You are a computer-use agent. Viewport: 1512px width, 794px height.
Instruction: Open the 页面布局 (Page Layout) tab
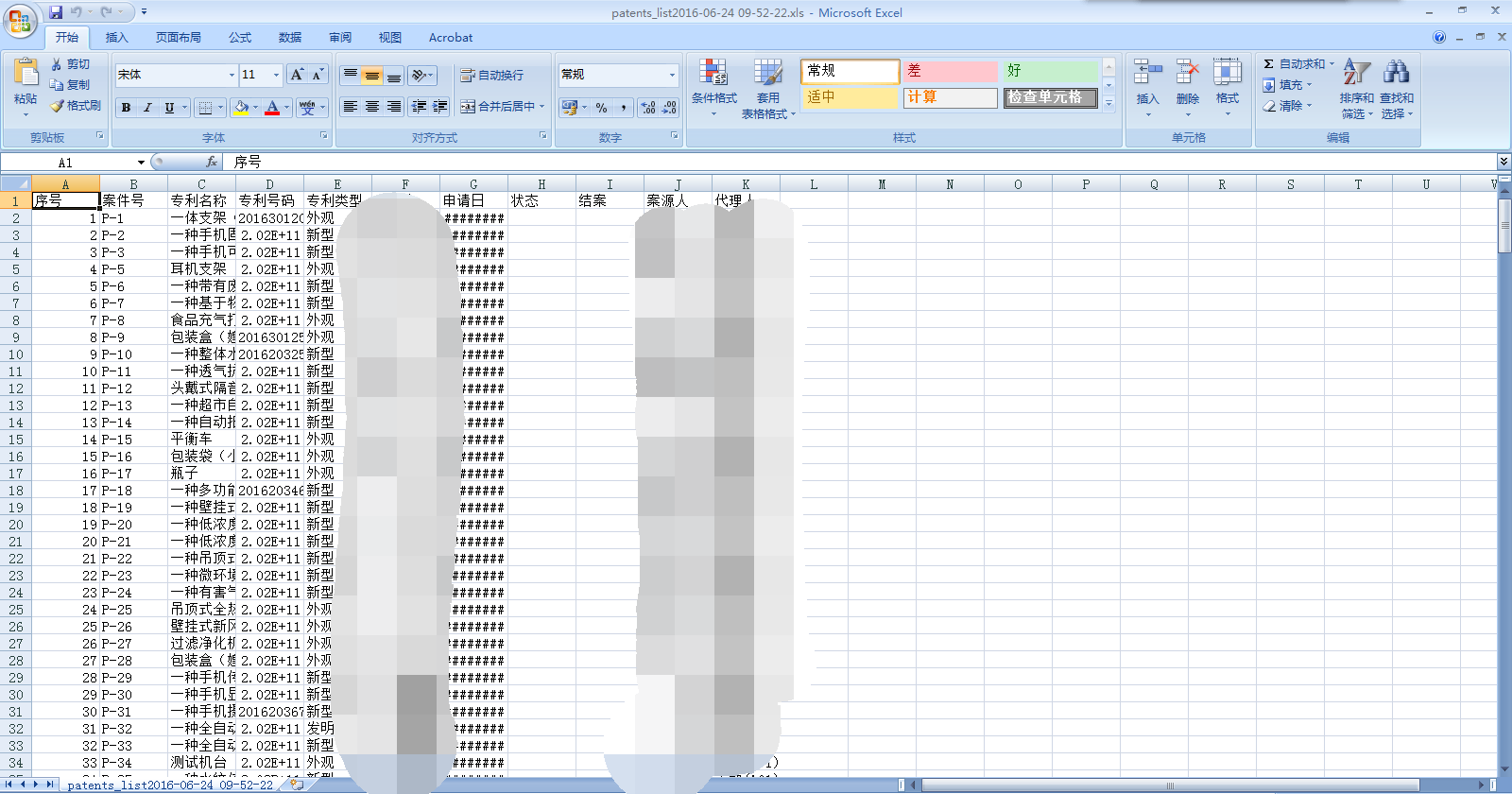click(x=179, y=38)
